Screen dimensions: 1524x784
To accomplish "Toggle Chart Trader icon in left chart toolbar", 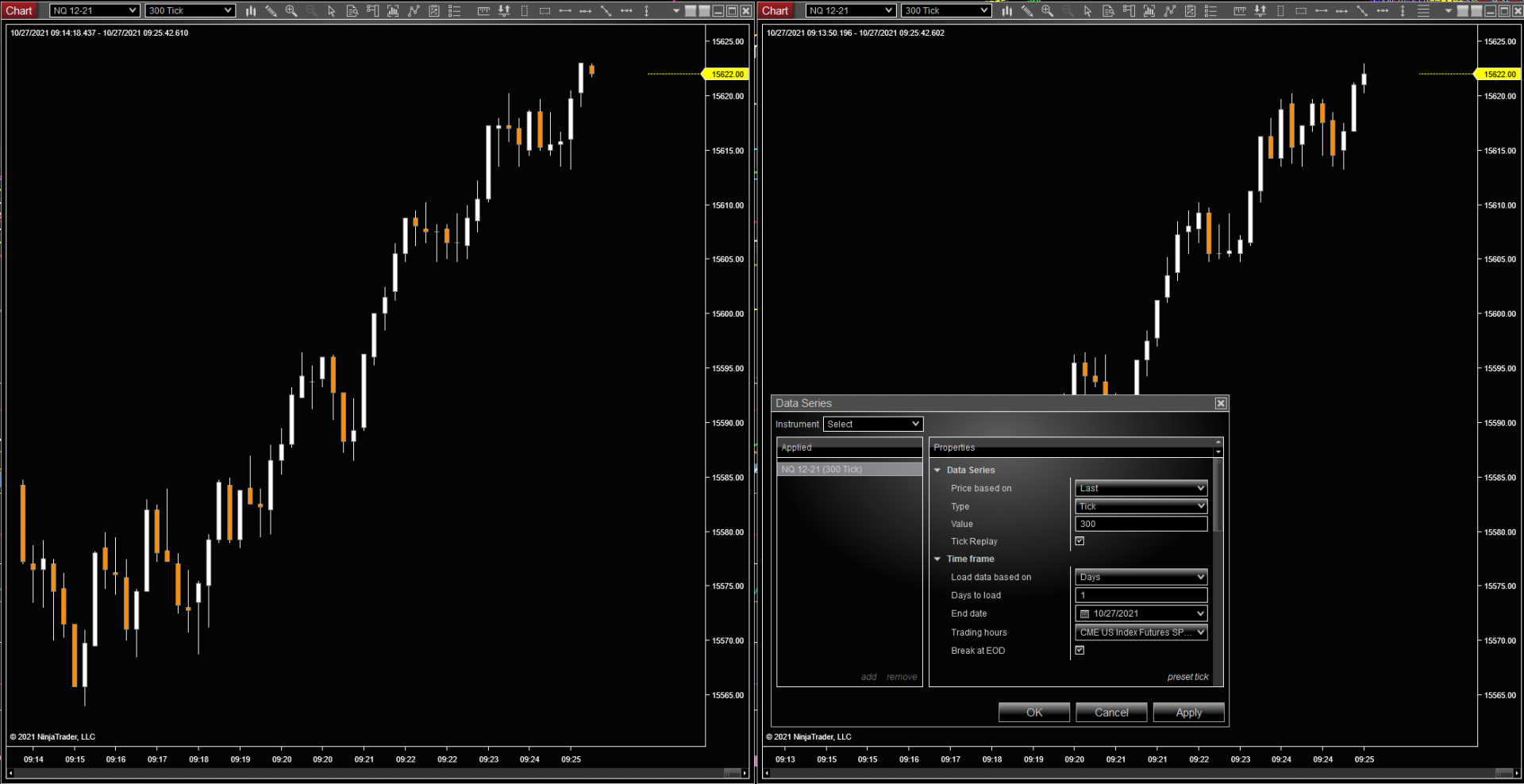I will pos(373,11).
